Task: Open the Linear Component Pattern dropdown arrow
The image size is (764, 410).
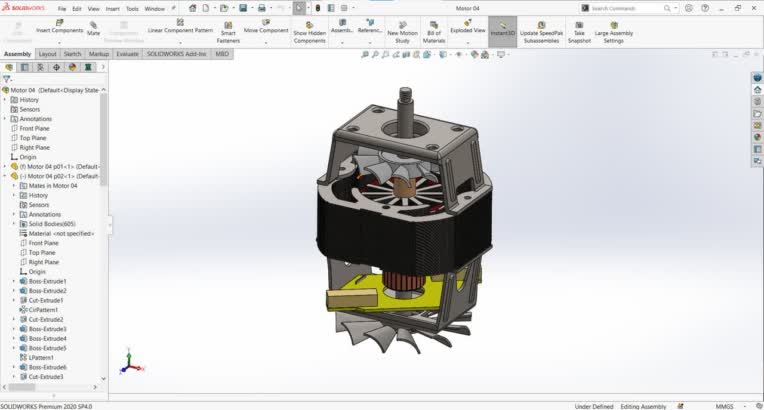Action: [180, 43]
